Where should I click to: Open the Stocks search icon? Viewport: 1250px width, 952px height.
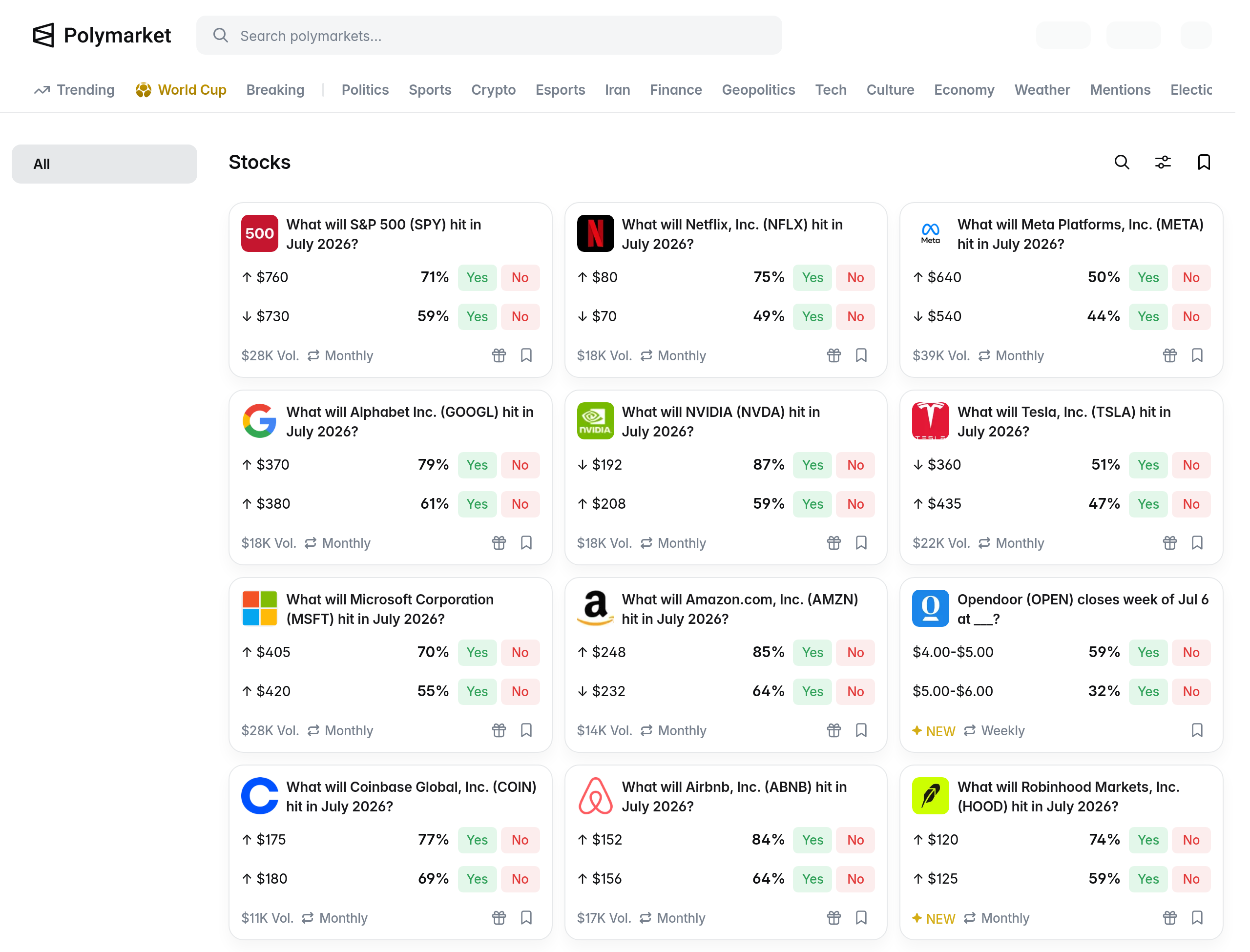[x=1122, y=163]
